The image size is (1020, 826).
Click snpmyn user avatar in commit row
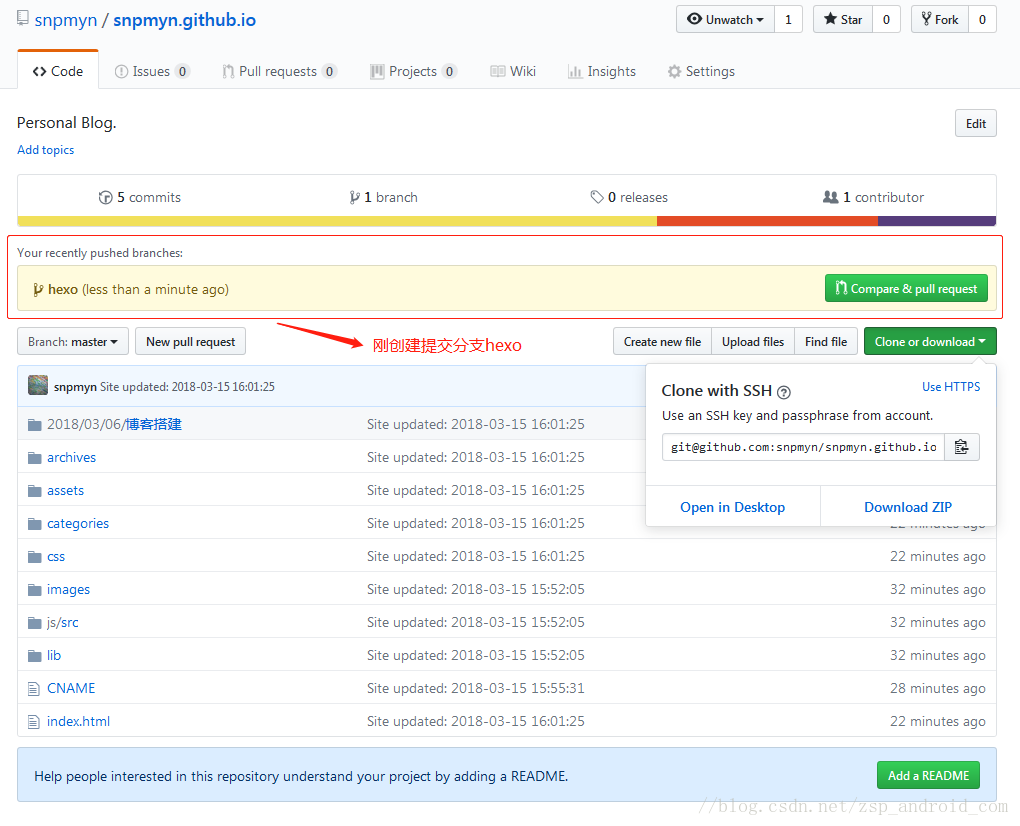[x=38, y=386]
